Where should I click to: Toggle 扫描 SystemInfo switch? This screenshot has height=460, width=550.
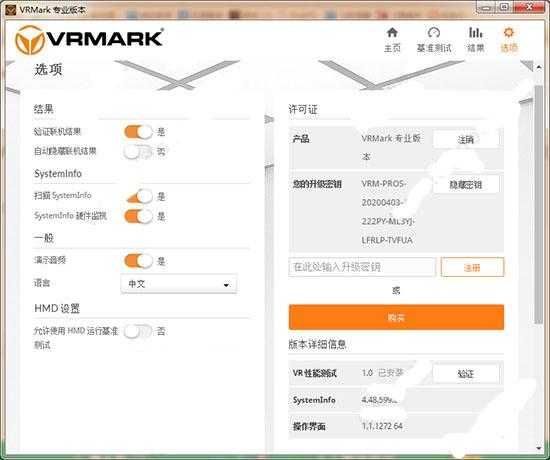(139, 196)
